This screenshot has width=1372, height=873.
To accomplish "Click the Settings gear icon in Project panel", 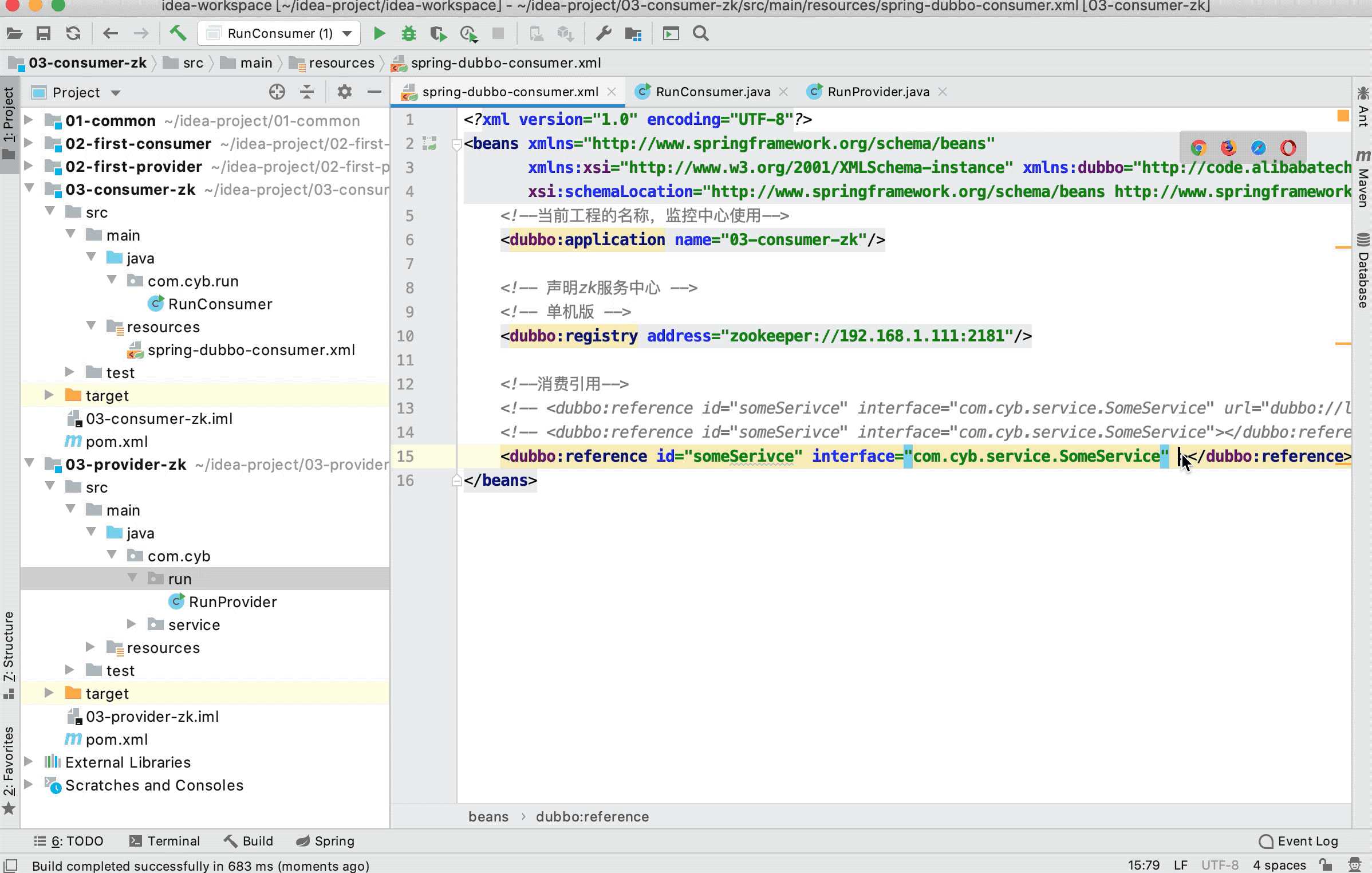I will (344, 91).
